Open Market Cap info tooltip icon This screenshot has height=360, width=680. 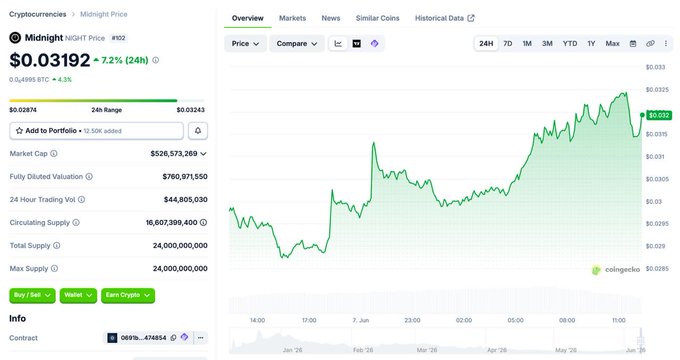point(54,154)
